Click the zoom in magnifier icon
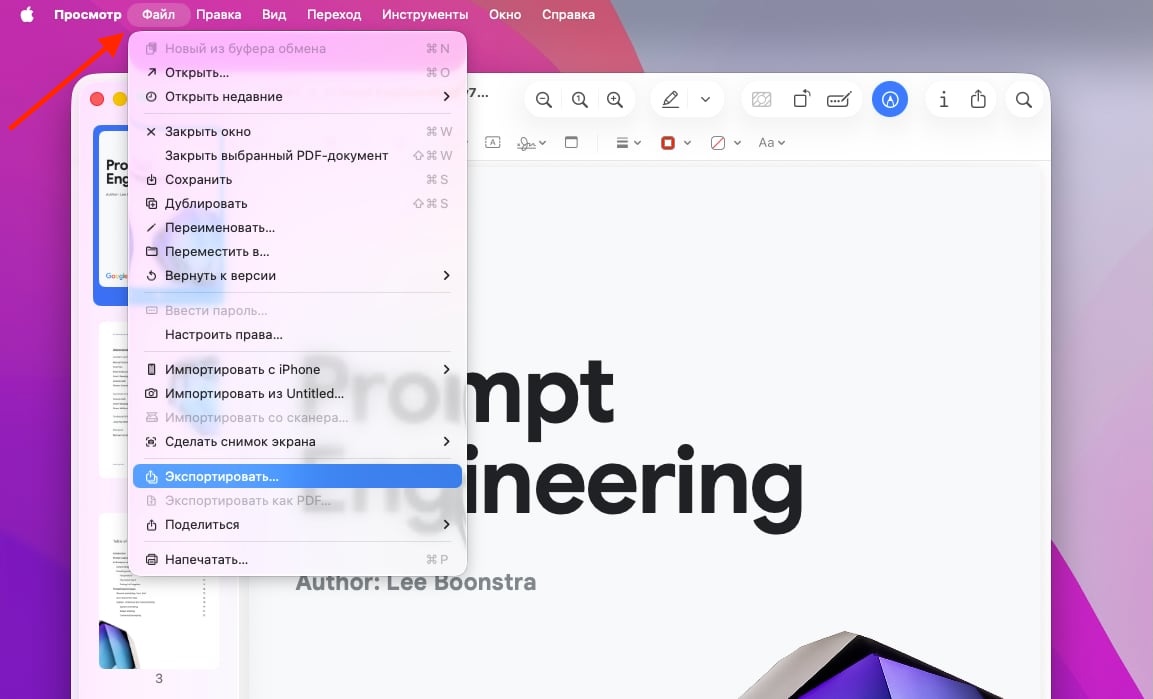1153x699 pixels. (x=615, y=99)
